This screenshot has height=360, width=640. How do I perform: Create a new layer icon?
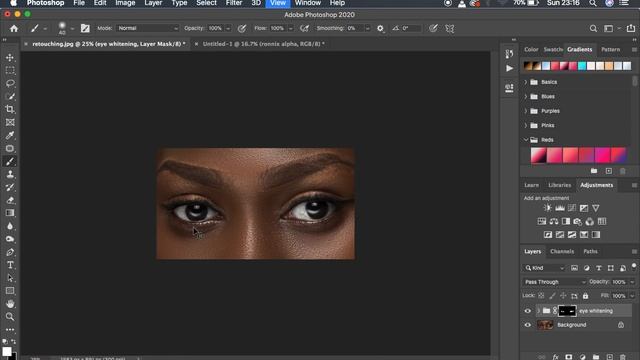click(x=609, y=357)
